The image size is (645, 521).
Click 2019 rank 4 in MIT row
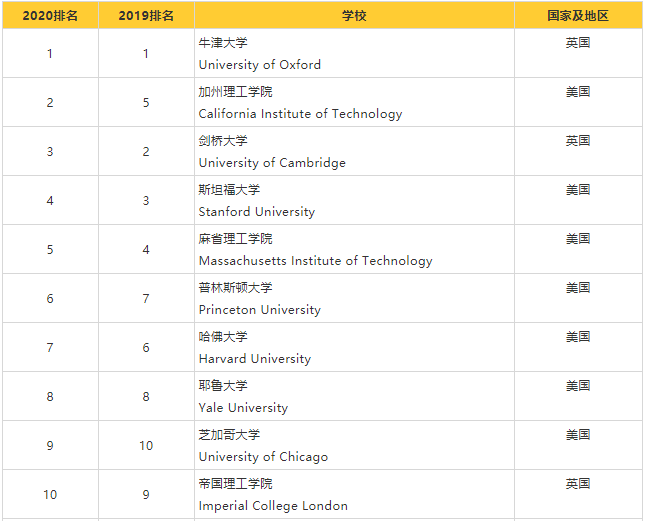(x=146, y=250)
